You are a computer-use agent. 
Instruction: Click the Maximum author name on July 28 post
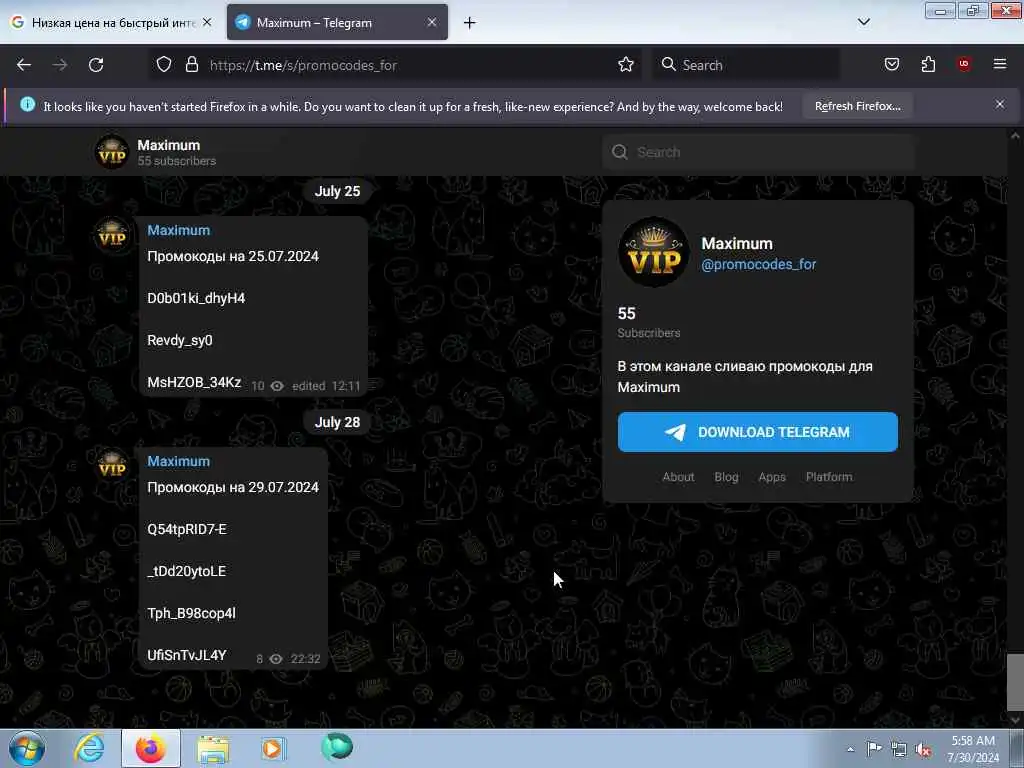[178, 462]
